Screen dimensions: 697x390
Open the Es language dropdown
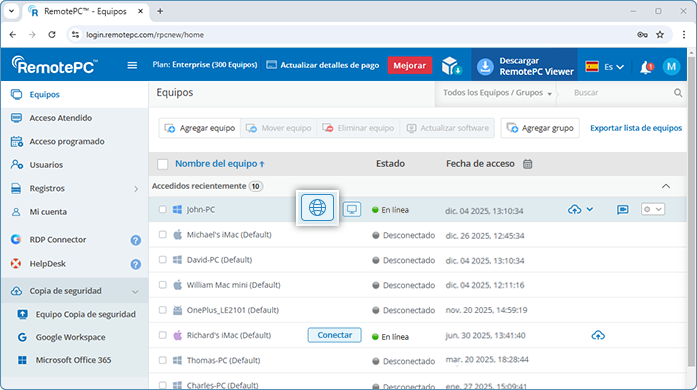[605, 67]
